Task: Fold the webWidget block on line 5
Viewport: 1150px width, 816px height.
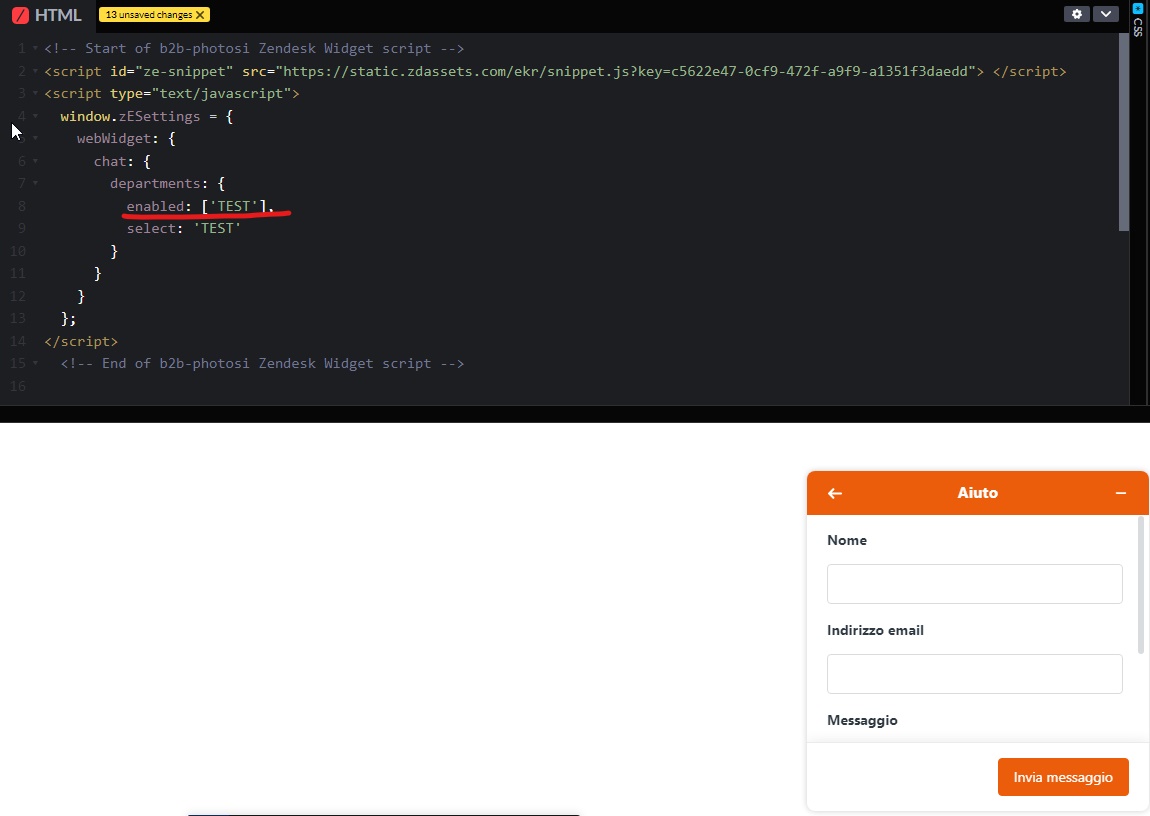Action: point(35,139)
